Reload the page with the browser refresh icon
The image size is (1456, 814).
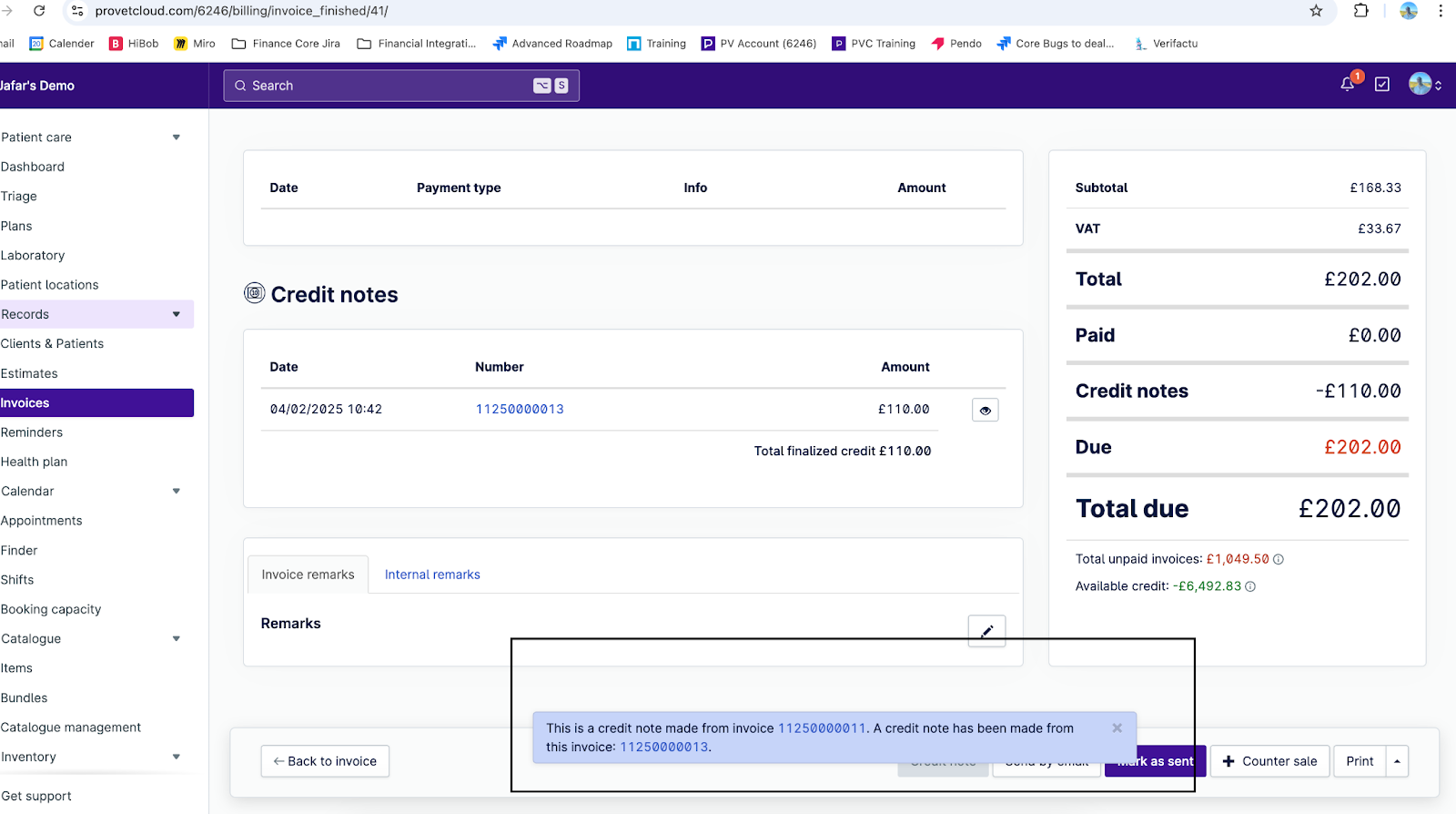point(39,11)
